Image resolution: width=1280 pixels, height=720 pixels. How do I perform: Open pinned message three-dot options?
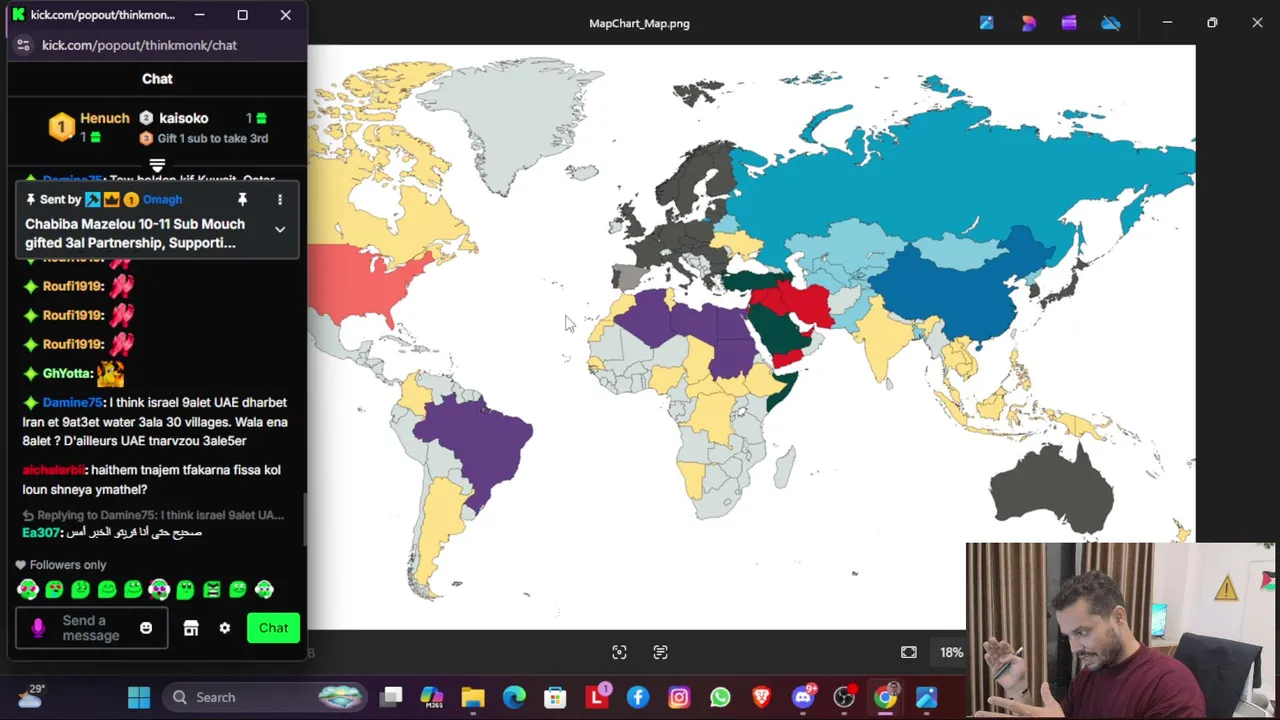point(280,199)
